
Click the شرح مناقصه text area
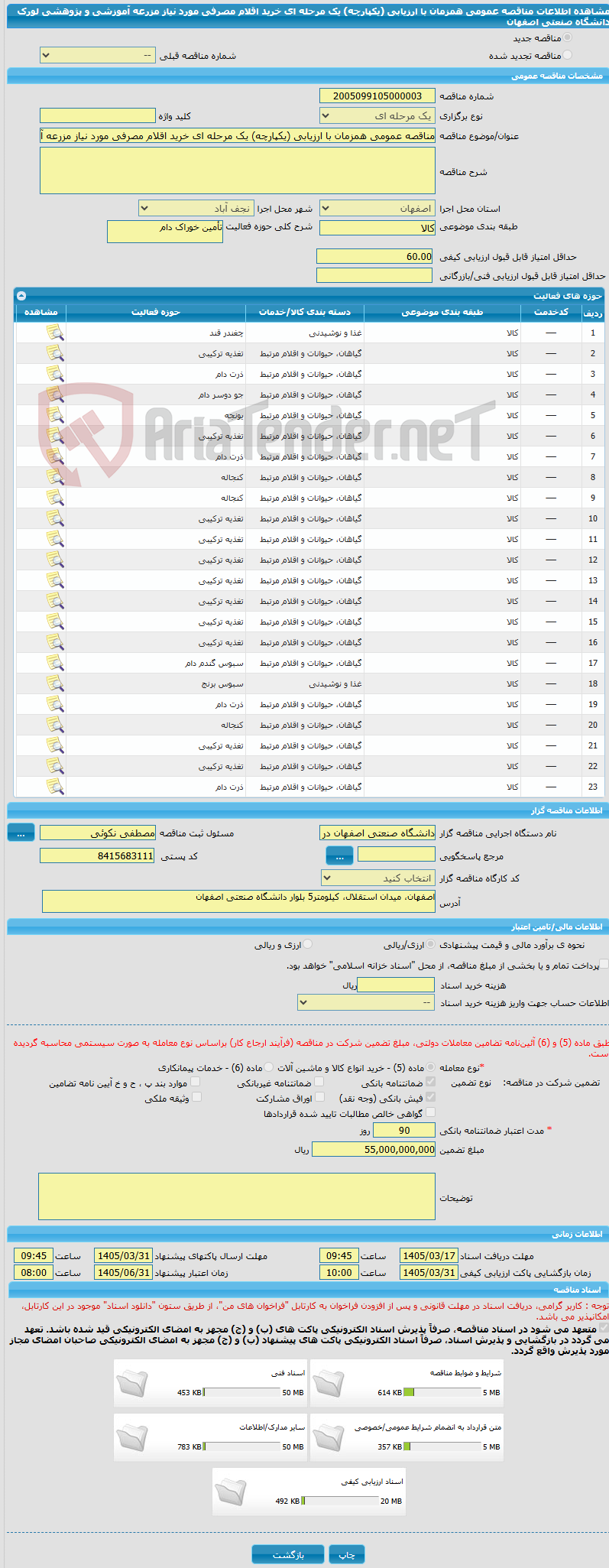click(x=238, y=170)
